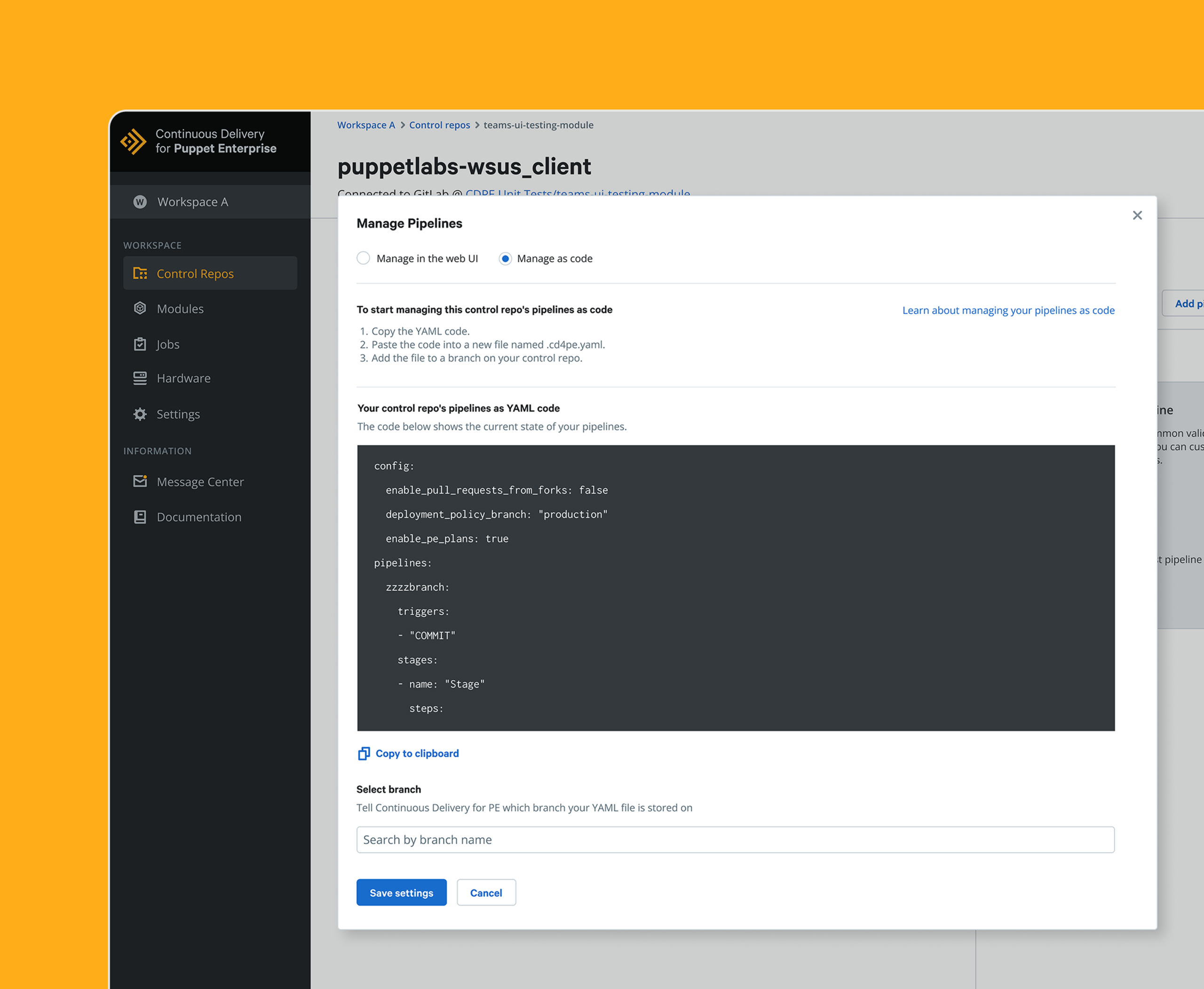Image resolution: width=1204 pixels, height=989 pixels.
Task: Select Manage as code radio button
Action: [505, 259]
